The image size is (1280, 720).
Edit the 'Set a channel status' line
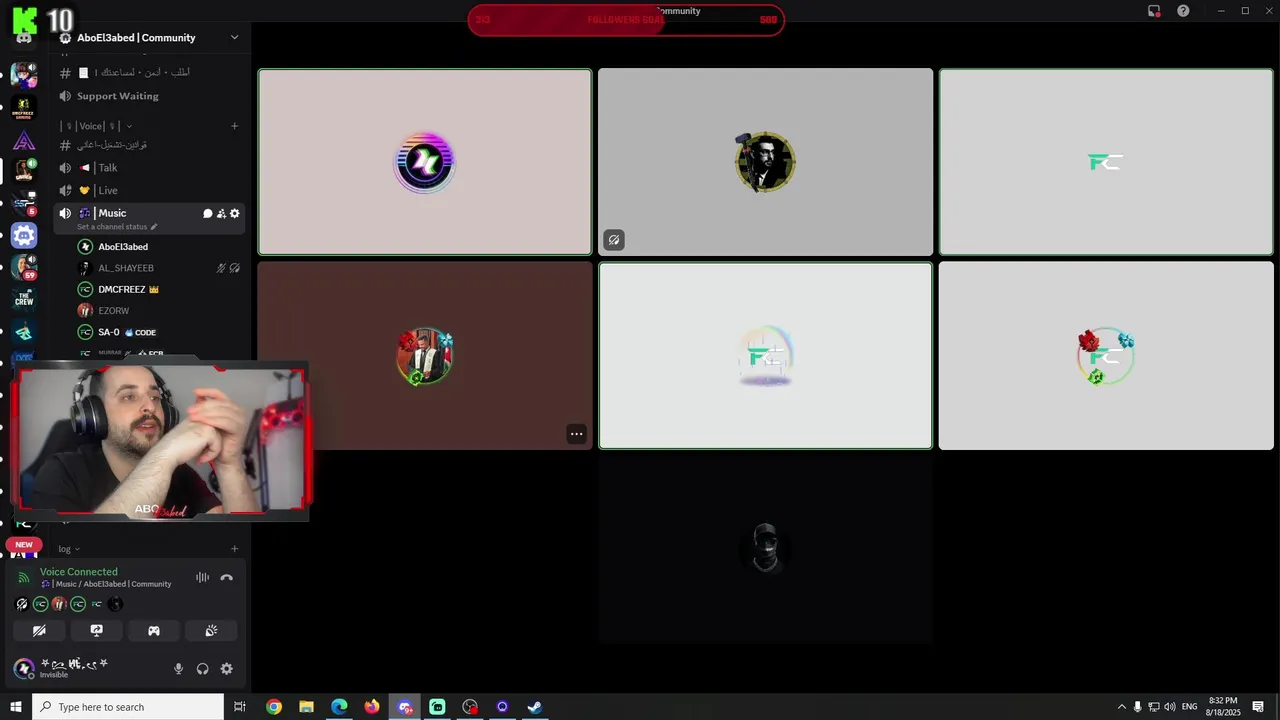117,227
